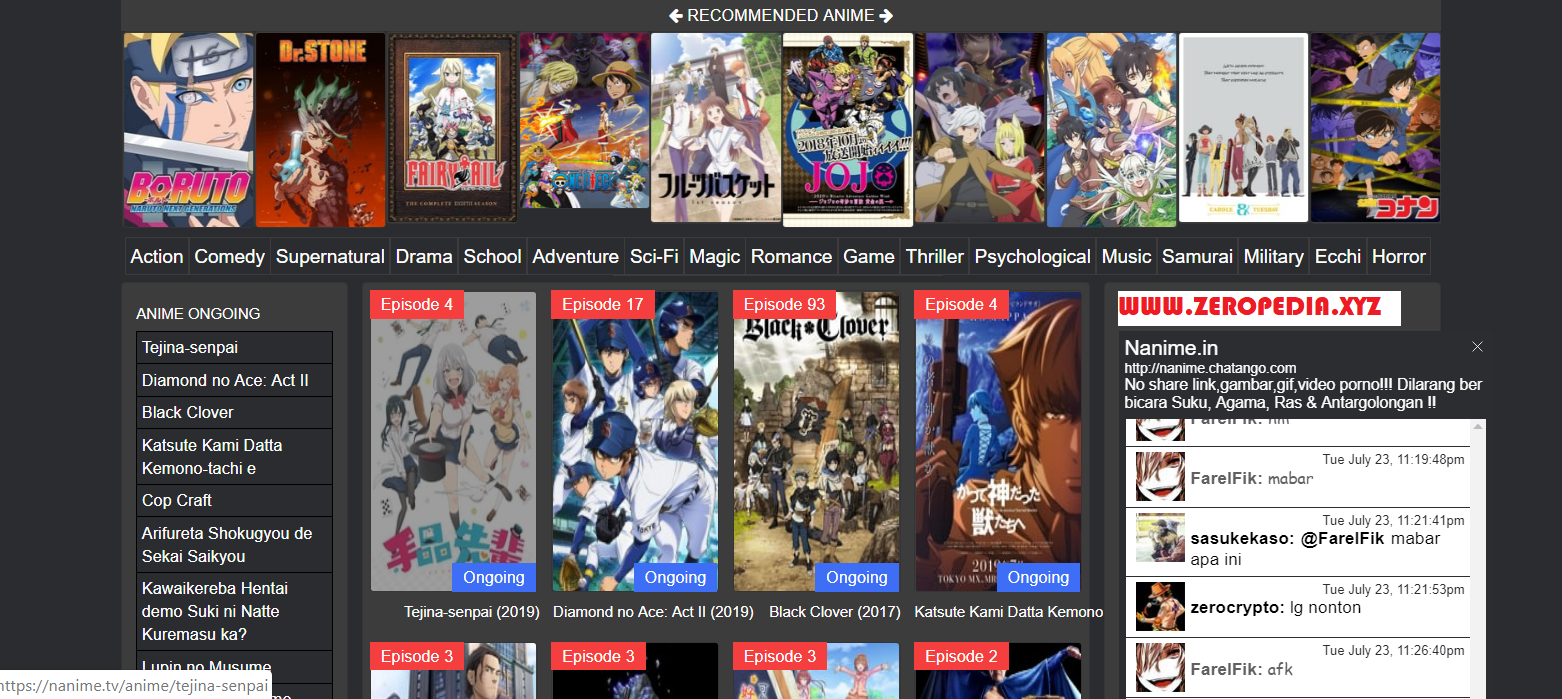This screenshot has width=1562, height=699.
Task: Open the Black Clover episode 93 thumbnail
Action: 816,440
